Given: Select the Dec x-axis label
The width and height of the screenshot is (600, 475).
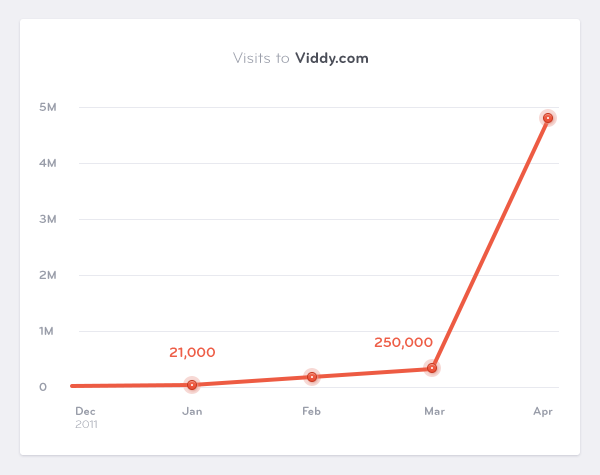Looking at the screenshot, I should 85,411.
